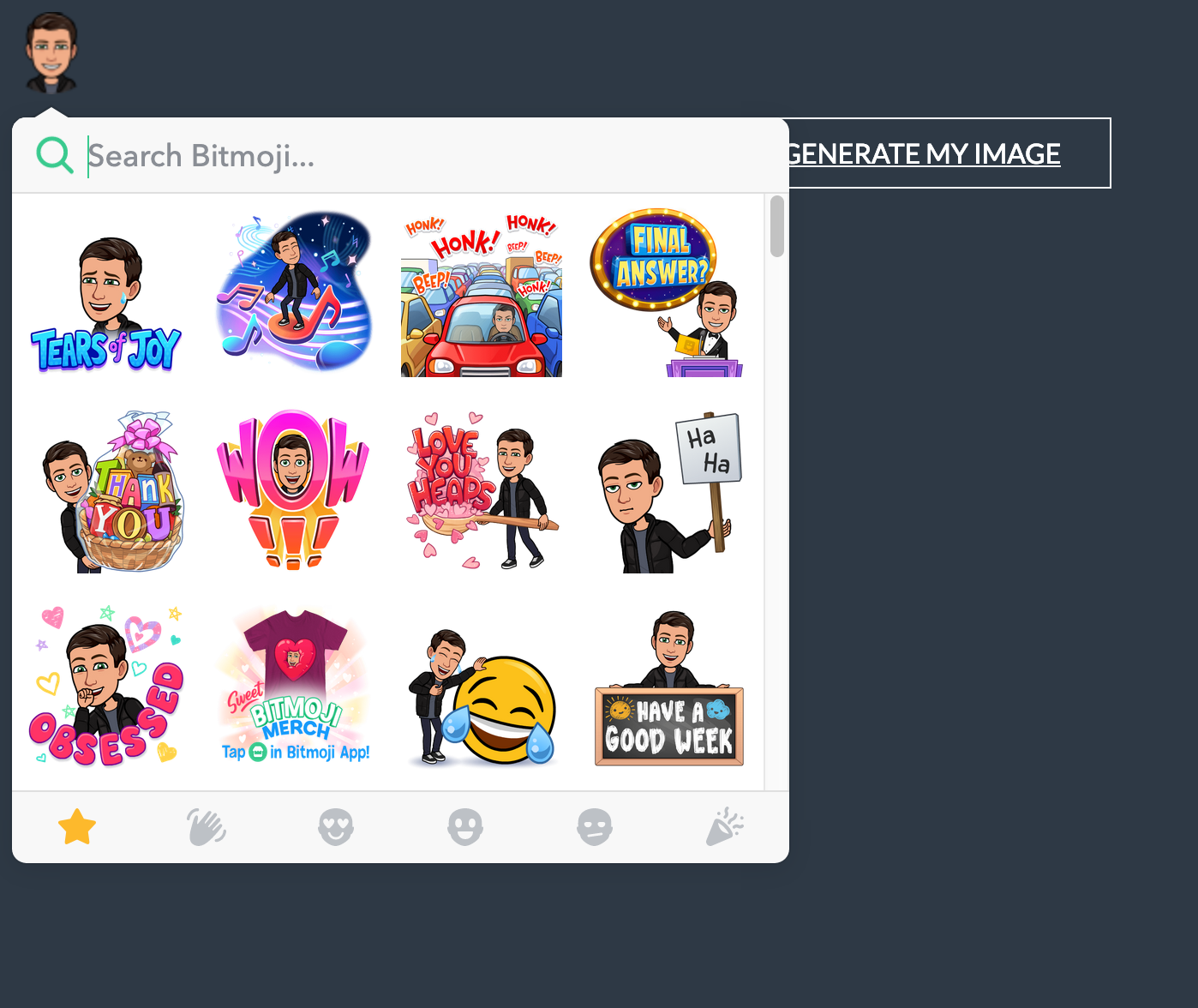This screenshot has width=1198, height=1008.
Task: Open the star popular category tab
Action: click(77, 827)
